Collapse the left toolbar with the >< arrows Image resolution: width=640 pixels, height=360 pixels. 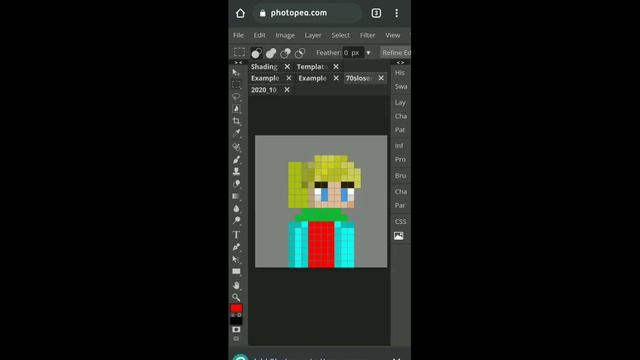[238, 62]
